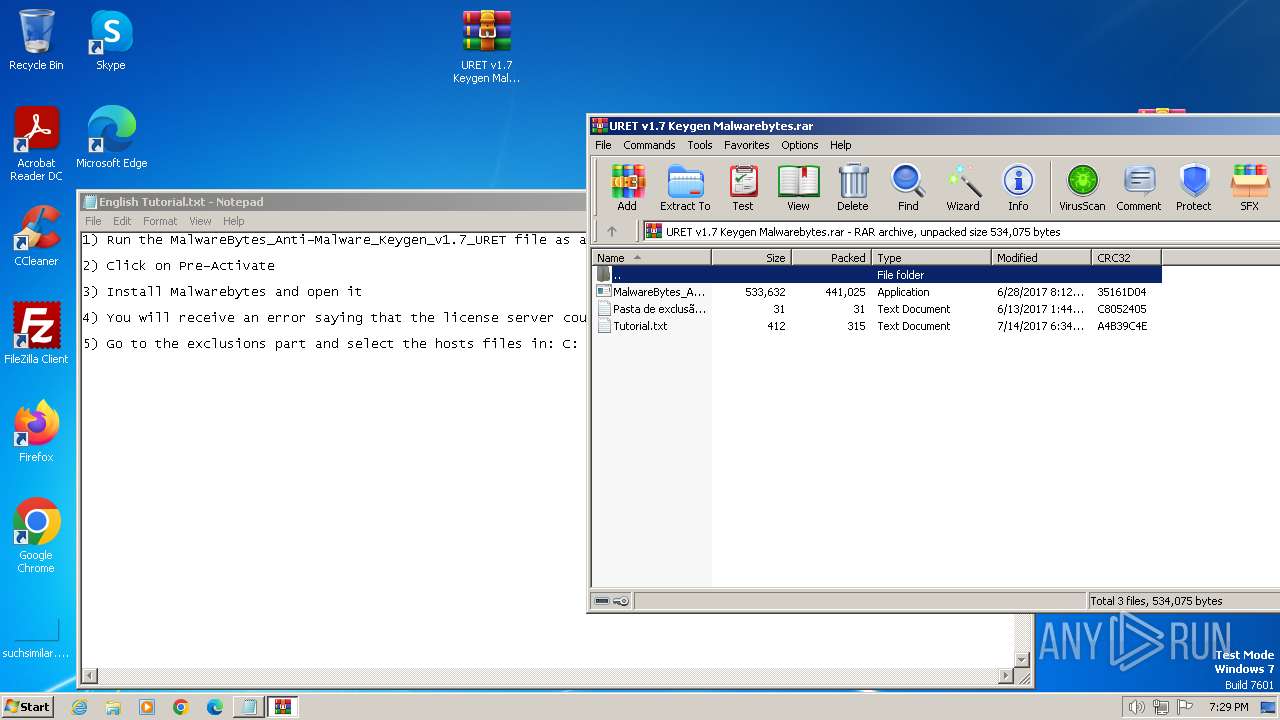Screen dimensions: 1280x720
Task: Click Internet Explorer in the taskbar
Action: (x=79, y=707)
